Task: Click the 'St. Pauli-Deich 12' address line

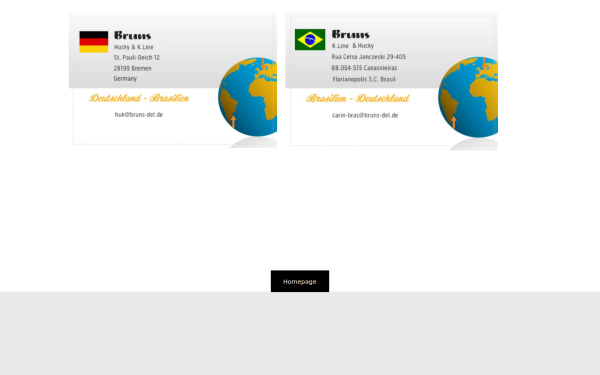Action: pos(137,58)
